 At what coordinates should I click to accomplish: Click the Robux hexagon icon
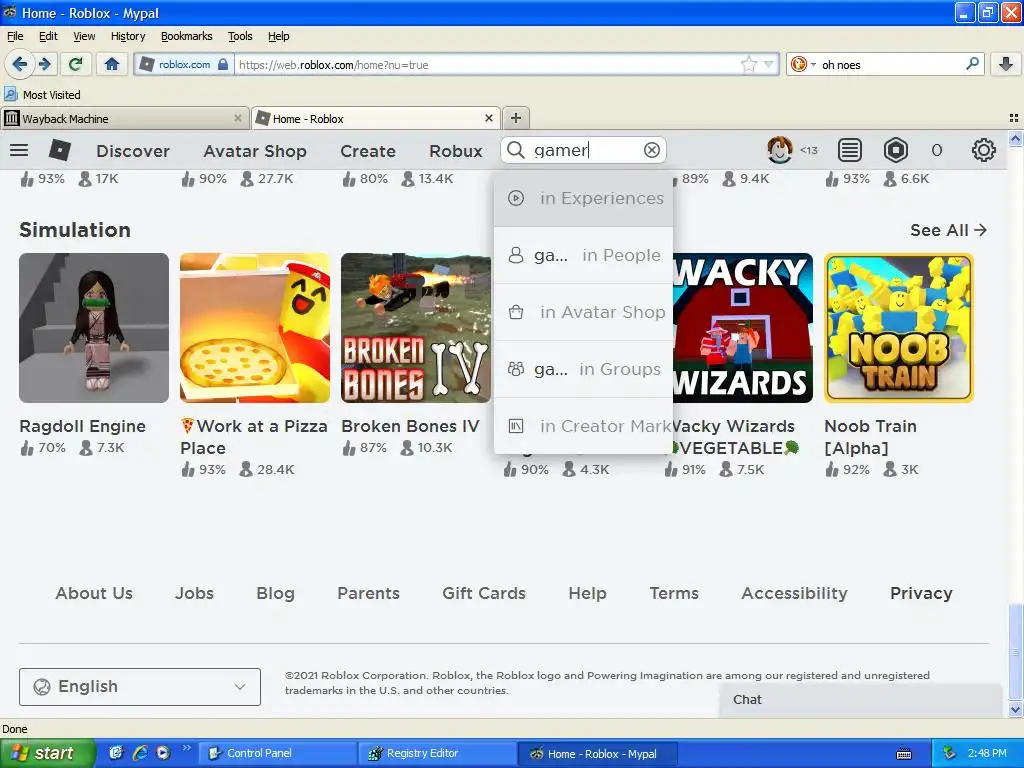coord(896,151)
